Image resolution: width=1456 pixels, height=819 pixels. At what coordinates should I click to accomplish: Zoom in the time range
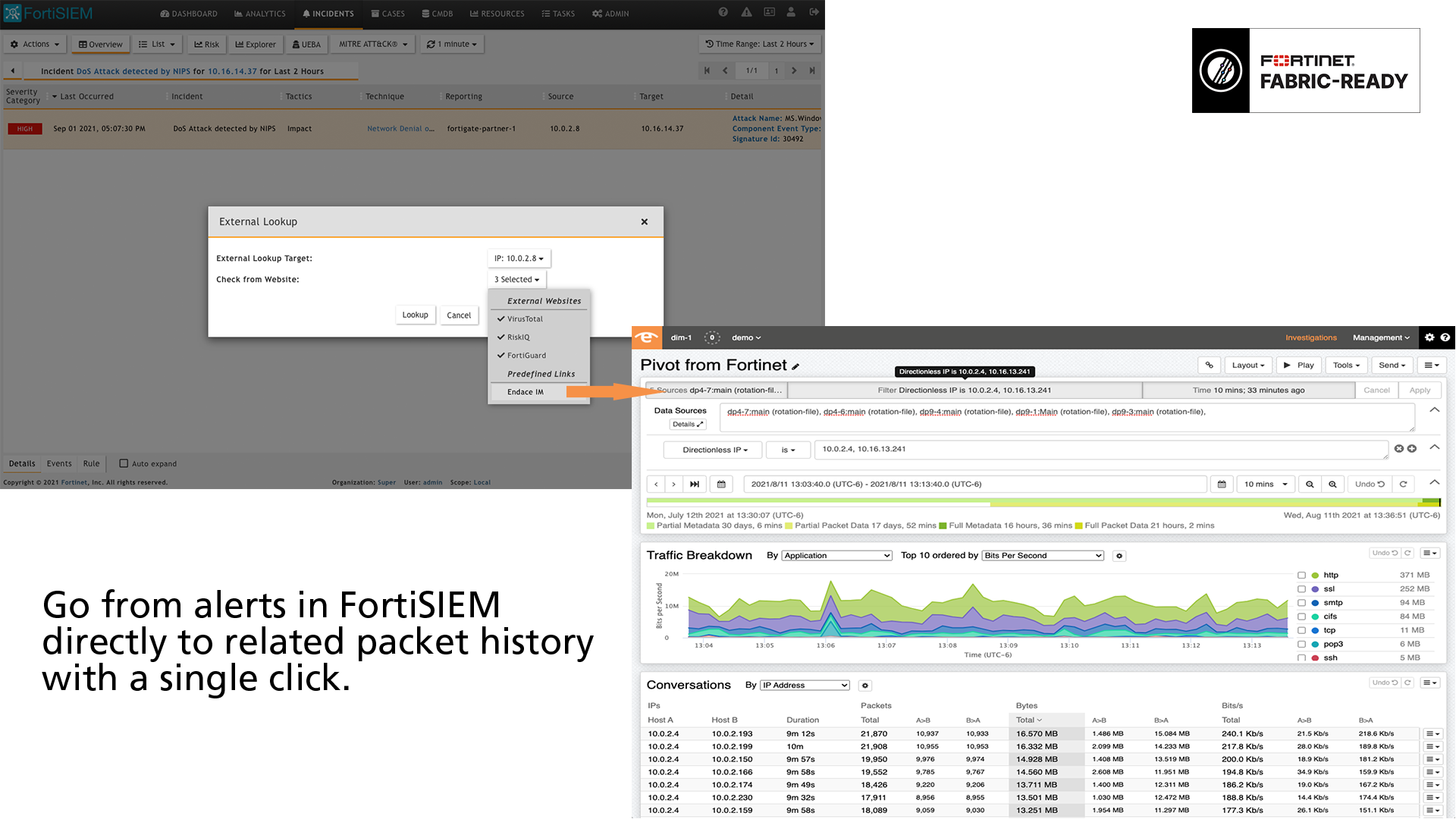(1332, 484)
